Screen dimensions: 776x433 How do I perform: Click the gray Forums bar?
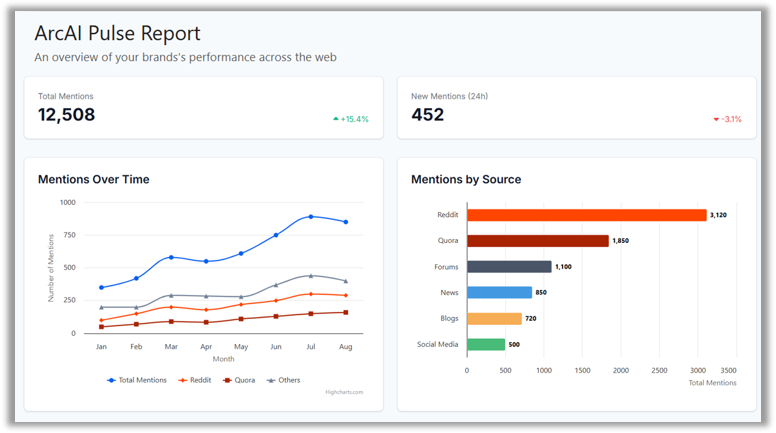click(x=509, y=267)
